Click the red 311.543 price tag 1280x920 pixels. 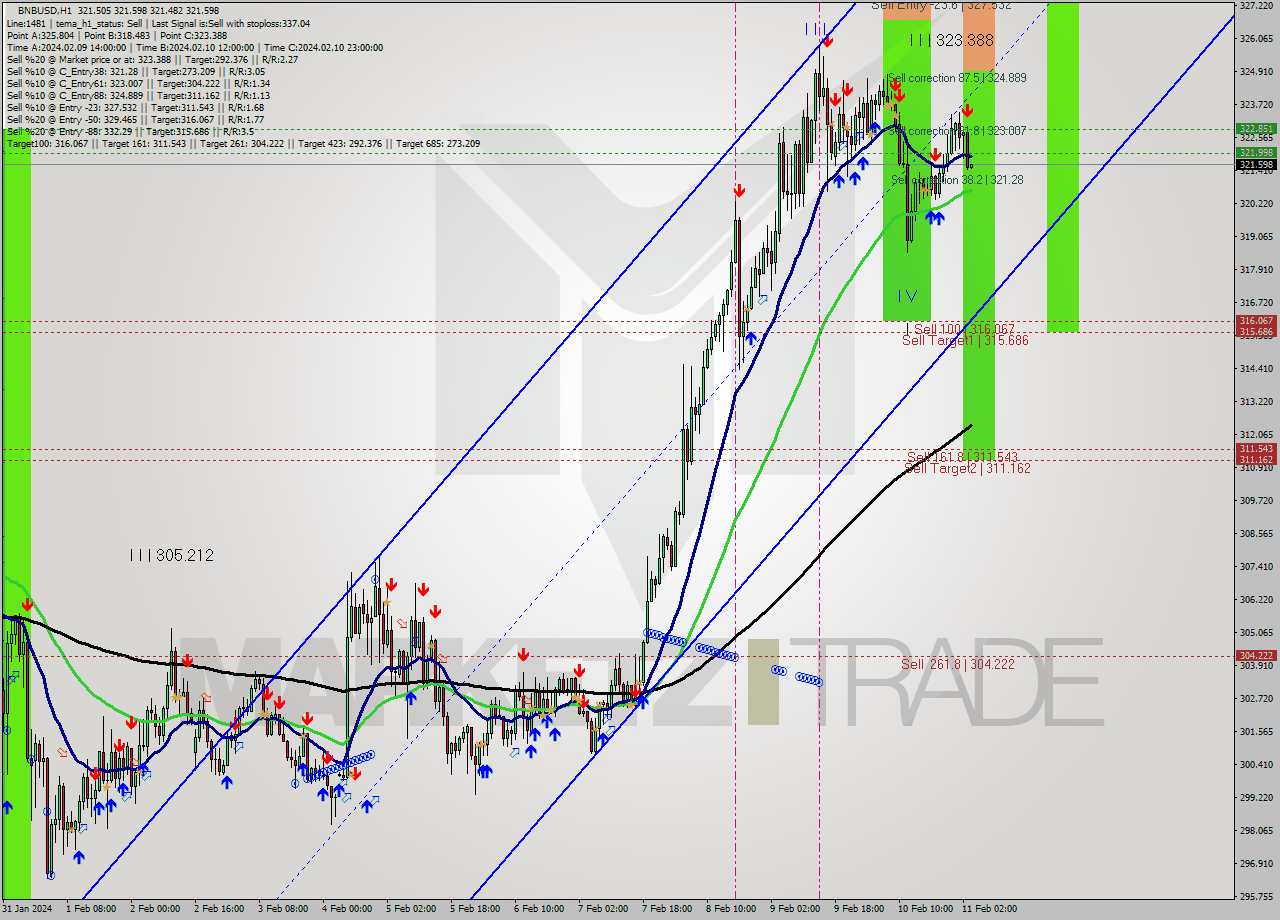point(1256,449)
